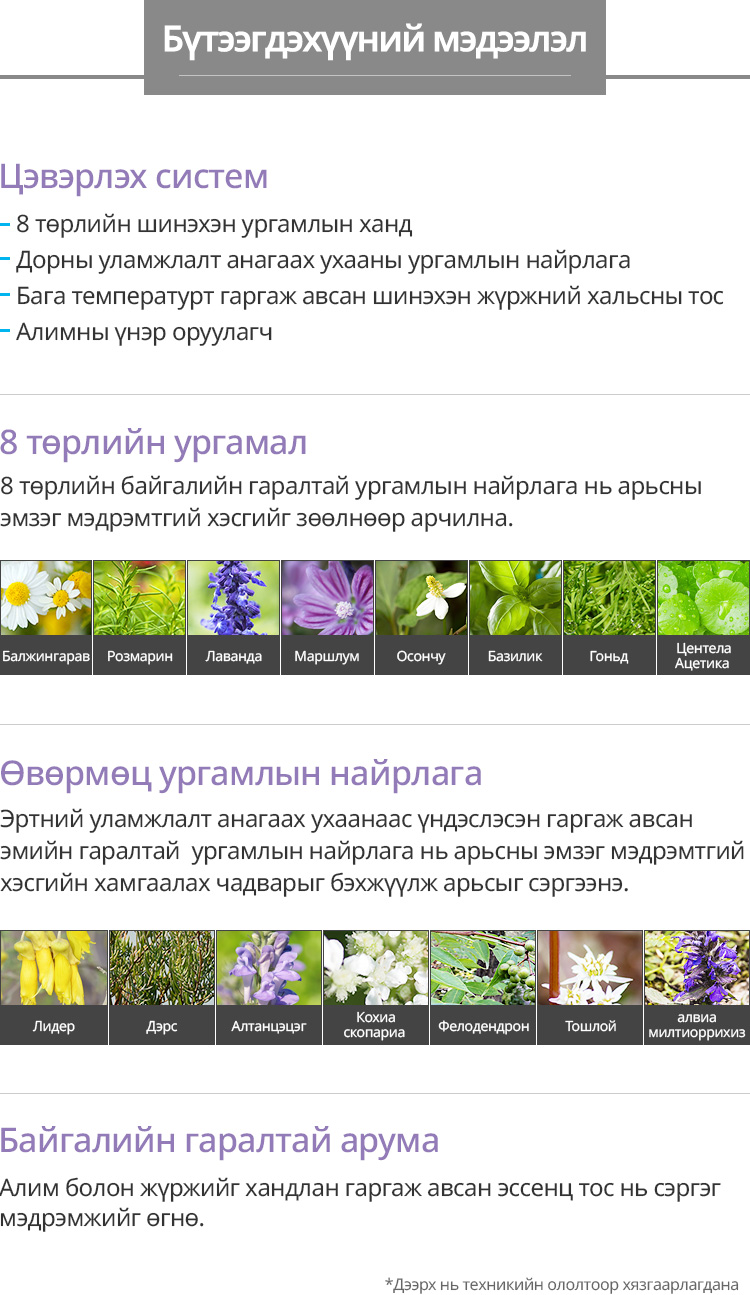Click the 8 төрлийн ургамал heading
This screenshot has height=1295, width=750.
(x=153, y=442)
